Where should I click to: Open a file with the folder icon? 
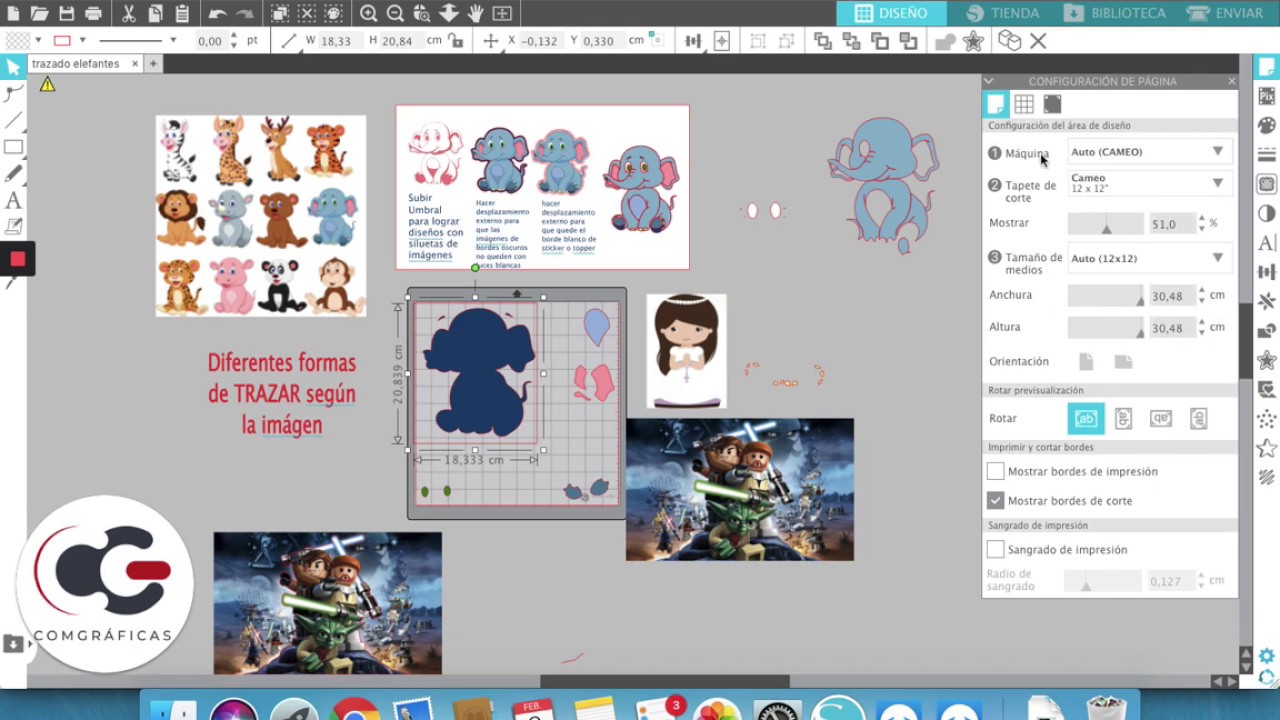40,14
